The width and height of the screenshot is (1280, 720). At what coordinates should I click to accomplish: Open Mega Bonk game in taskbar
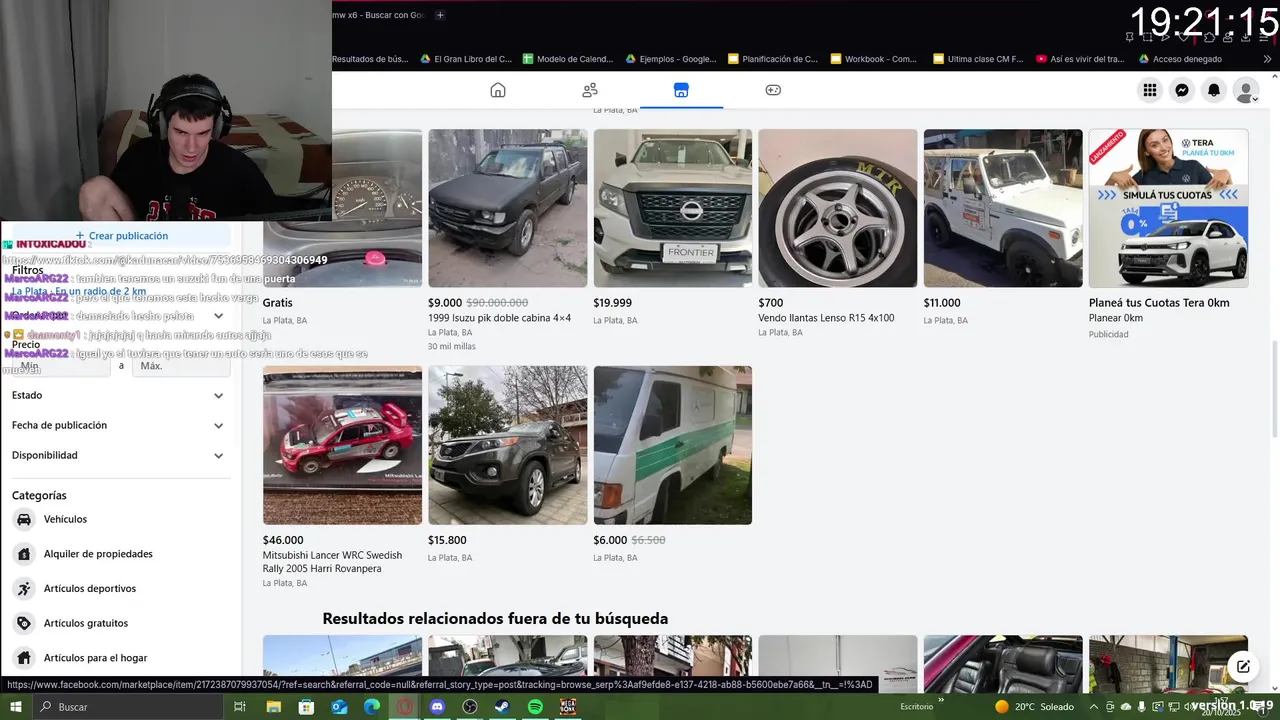[568, 707]
